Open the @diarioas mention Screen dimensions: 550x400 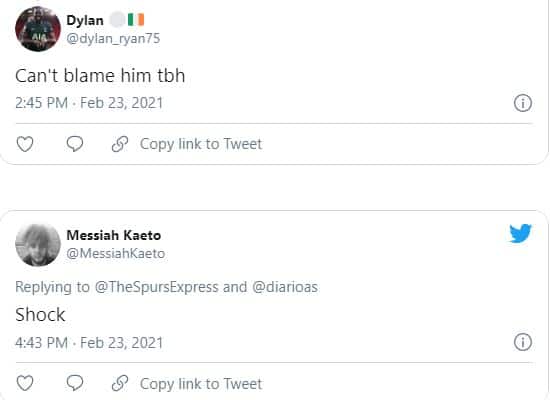285,287
